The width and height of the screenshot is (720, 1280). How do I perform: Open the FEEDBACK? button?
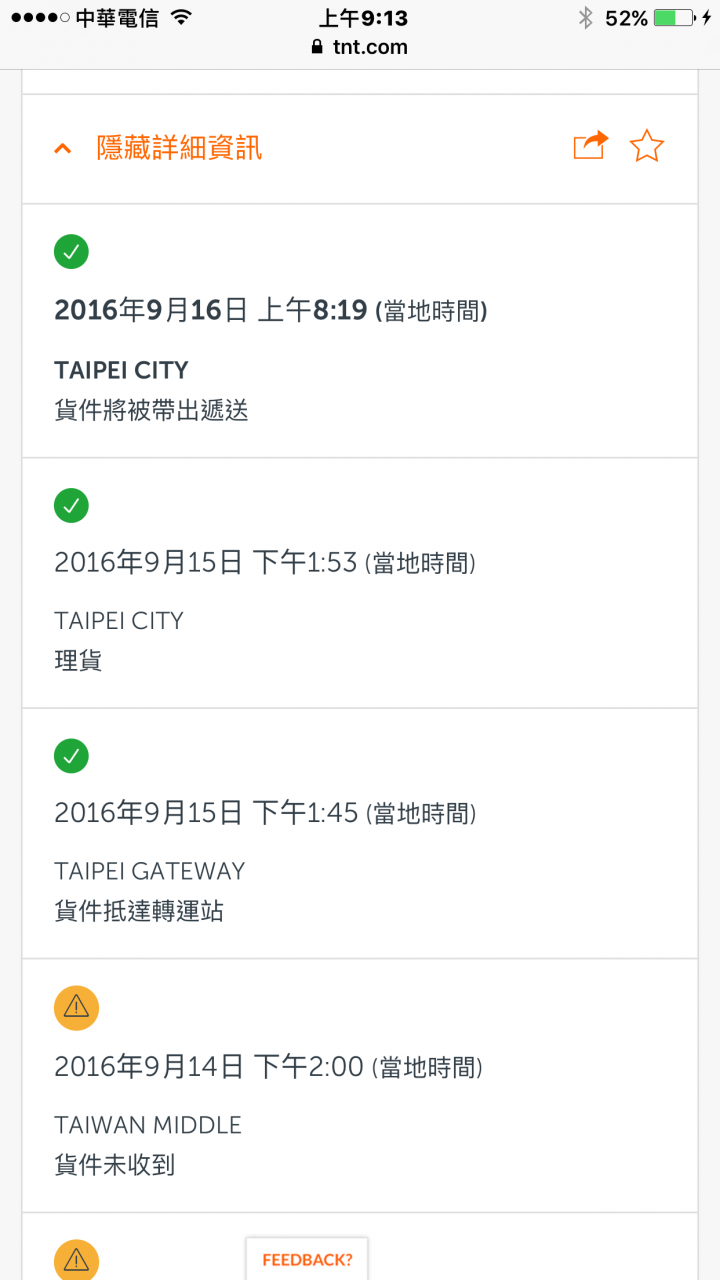tap(307, 1259)
